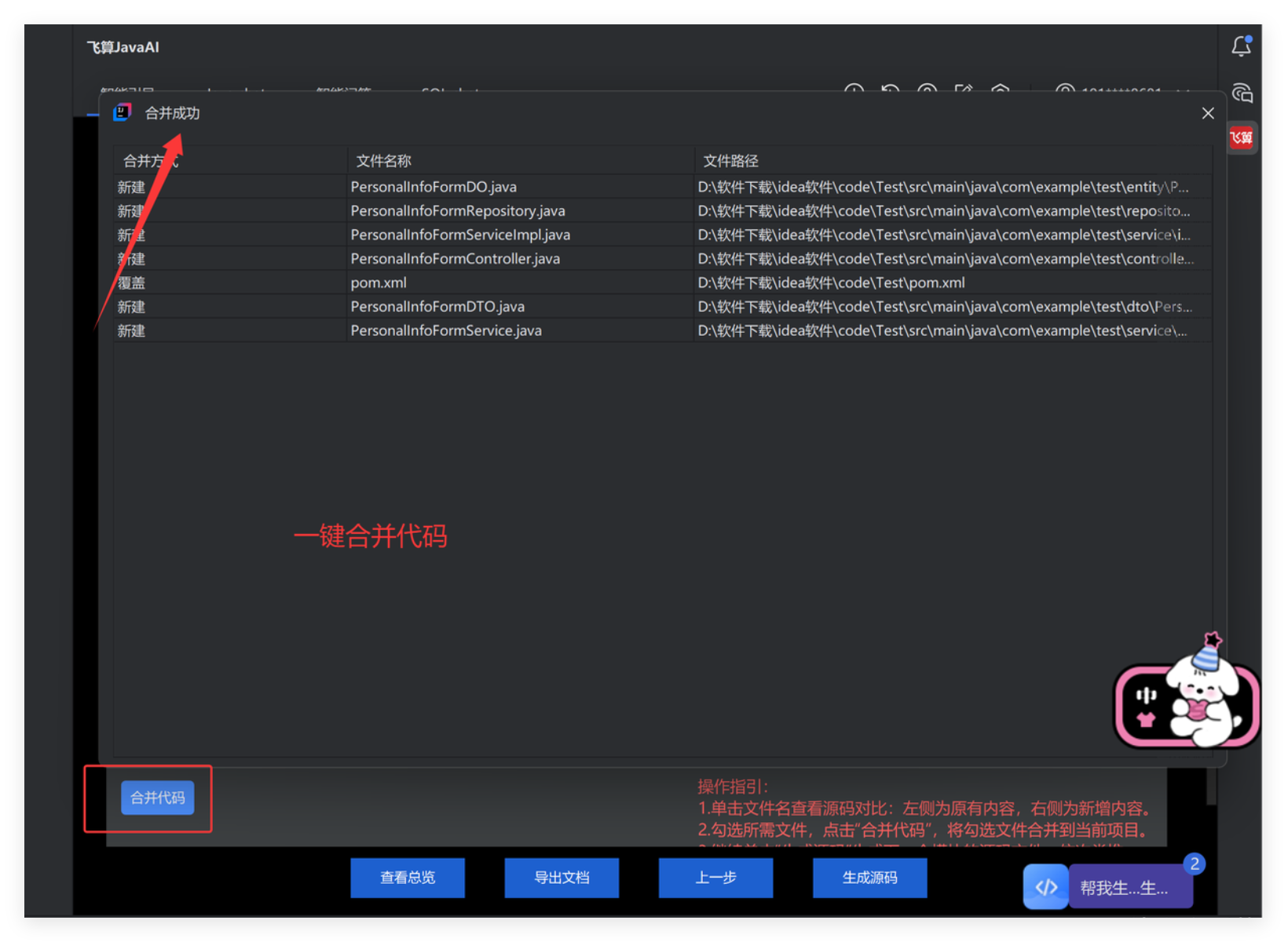This screenshot has height=942, width=1288.
Task: Sort by the 文件名称 column header
Action: [x=384, y=161]
